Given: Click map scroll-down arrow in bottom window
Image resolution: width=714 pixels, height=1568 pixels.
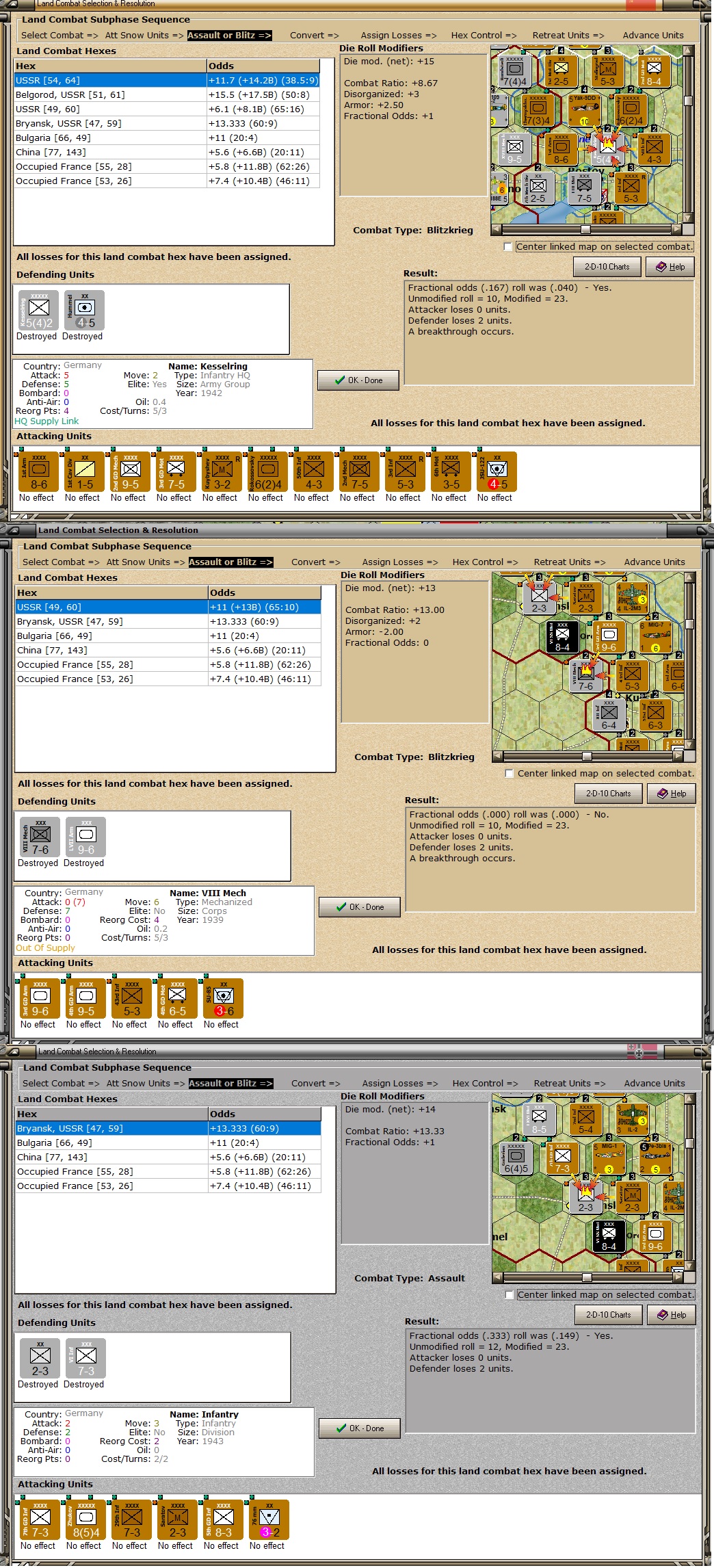Looking at the screenshot, I should 690,1266.
